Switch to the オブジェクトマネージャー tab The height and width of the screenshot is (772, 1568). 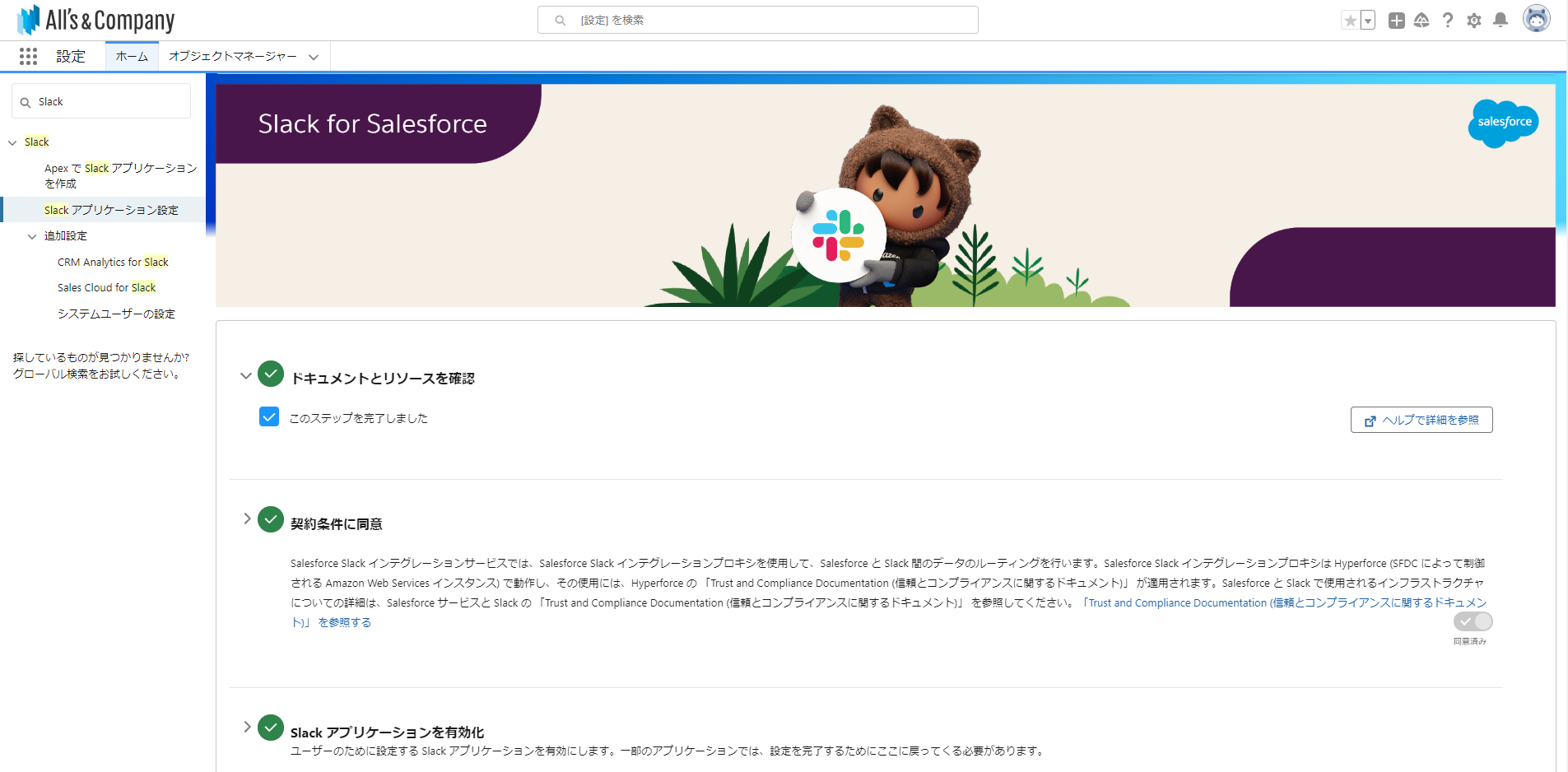233,56
